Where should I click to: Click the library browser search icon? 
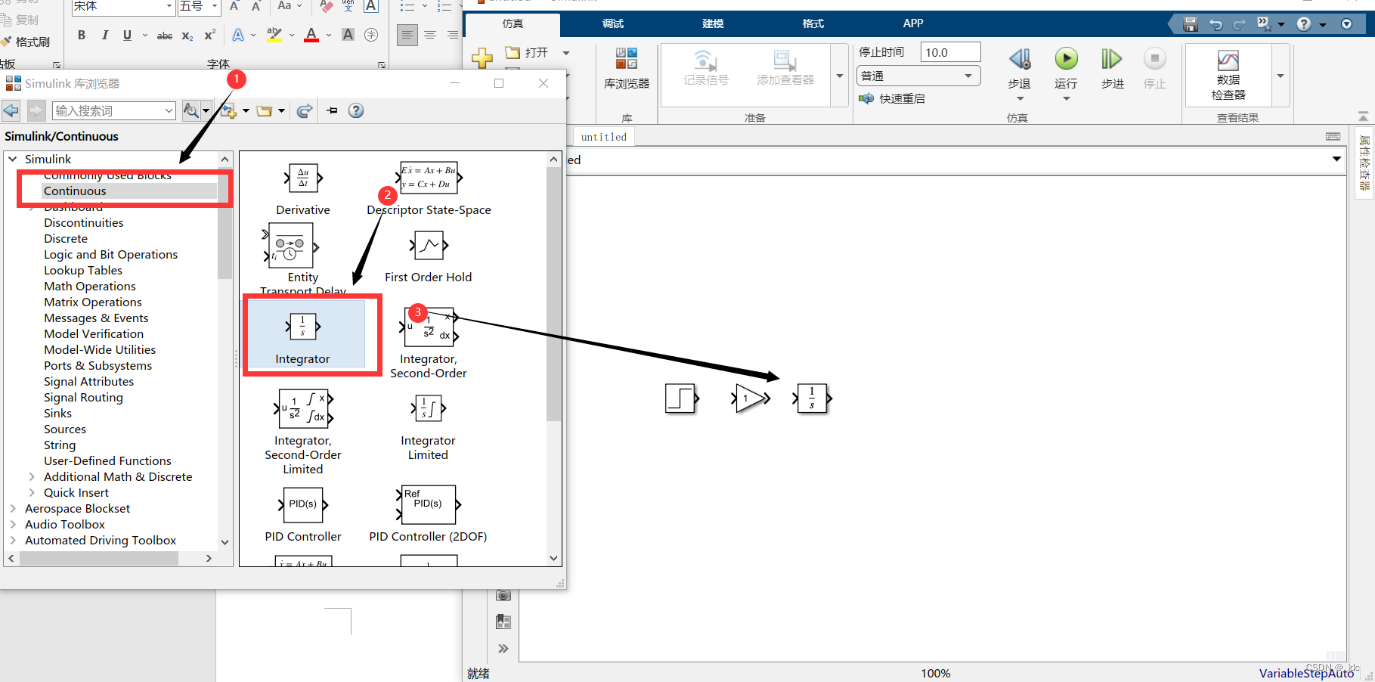pyautogui.click(x=191, y=110)
